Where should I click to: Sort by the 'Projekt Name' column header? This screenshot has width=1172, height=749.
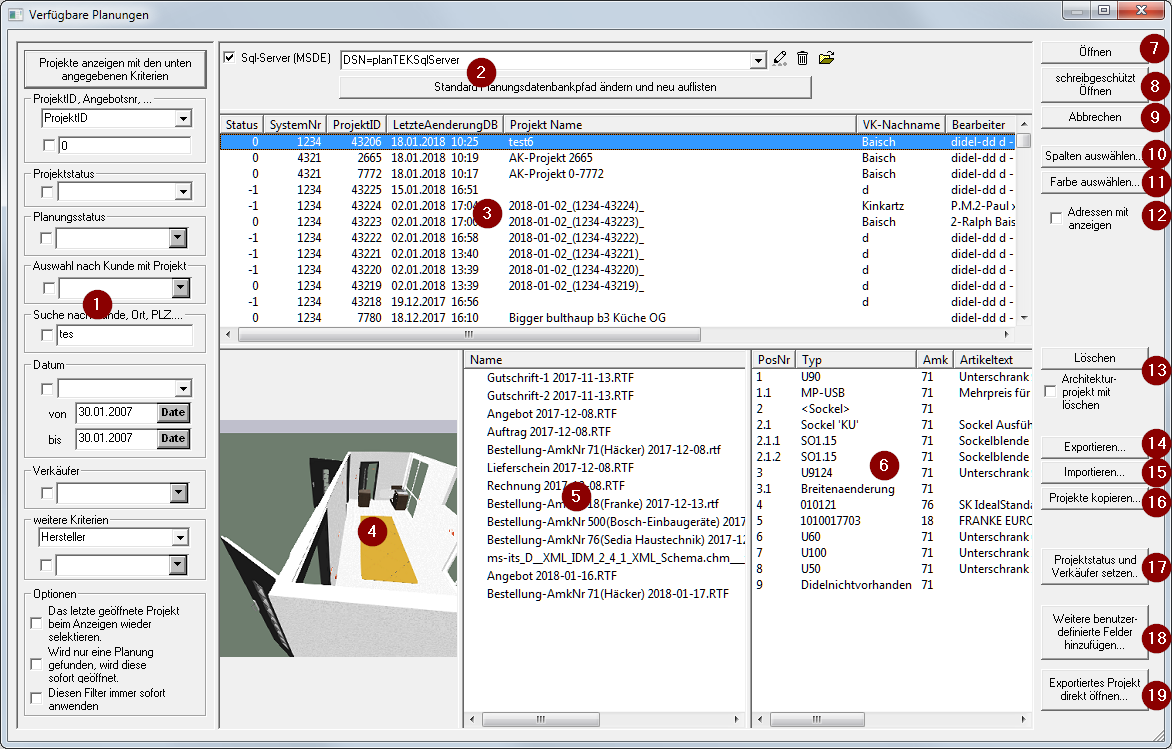click(x=680, y=124)
